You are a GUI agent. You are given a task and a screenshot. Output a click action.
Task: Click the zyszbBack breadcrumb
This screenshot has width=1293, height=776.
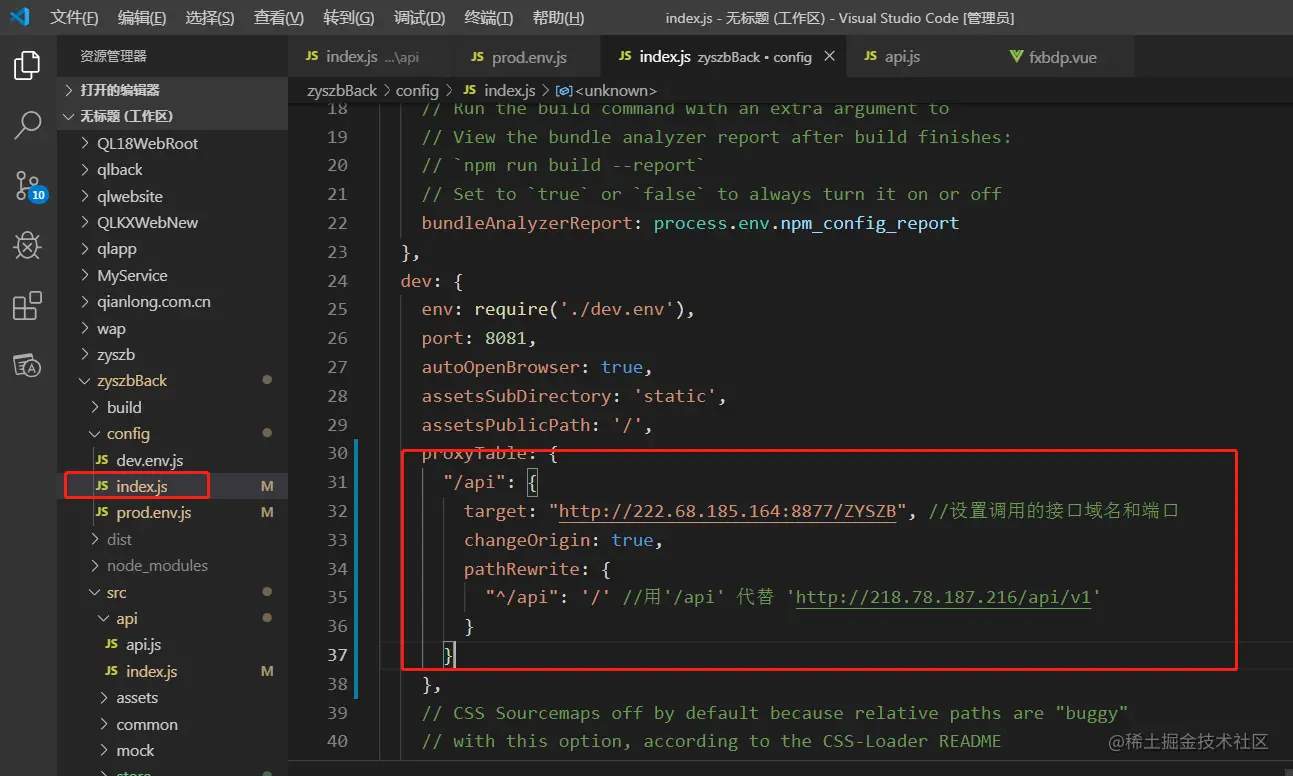[342, 90]
